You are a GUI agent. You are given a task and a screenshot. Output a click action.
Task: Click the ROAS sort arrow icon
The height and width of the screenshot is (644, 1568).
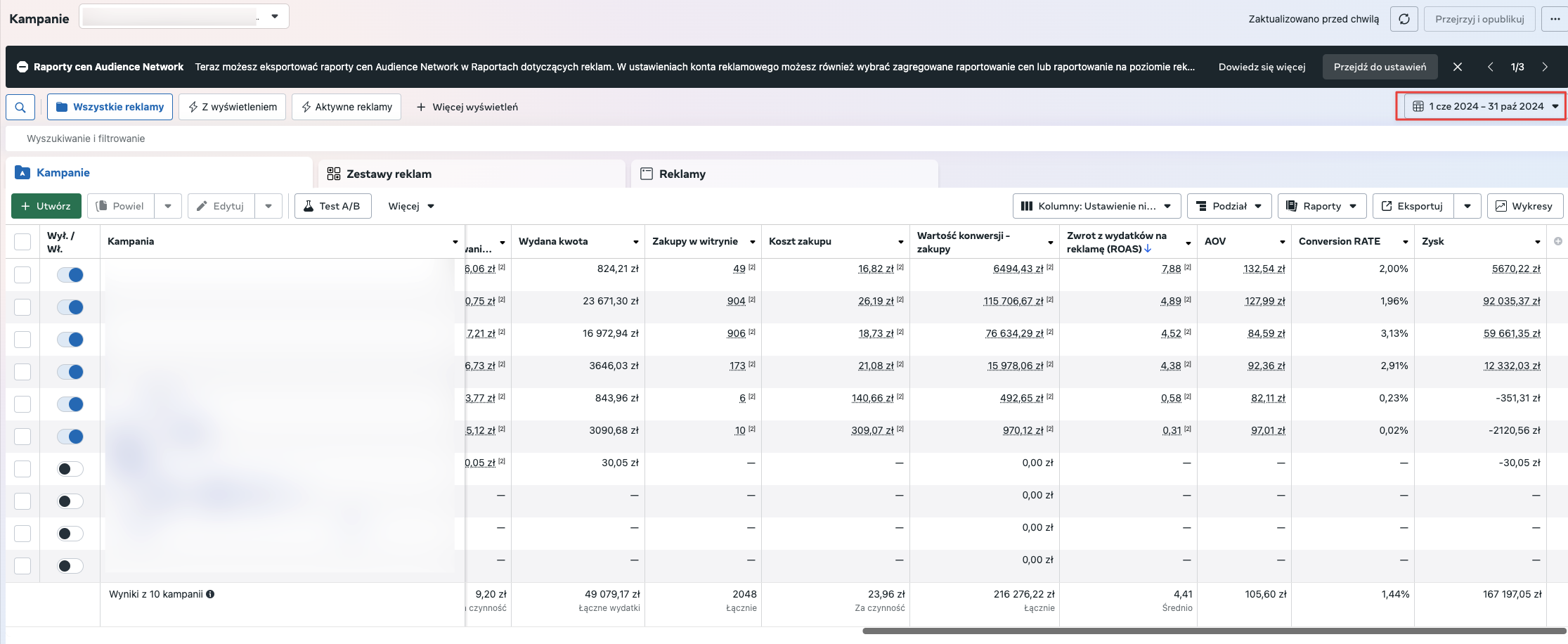(x=1148, y=249)
